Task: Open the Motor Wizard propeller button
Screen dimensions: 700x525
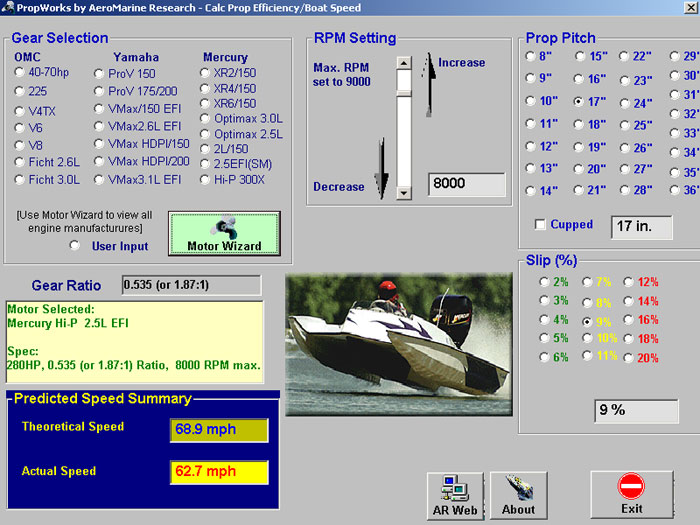Action: click(224, 233)
